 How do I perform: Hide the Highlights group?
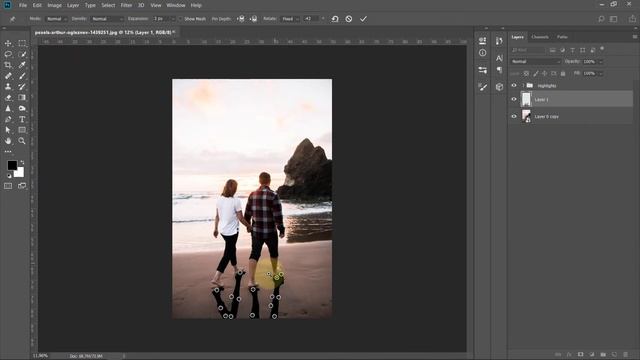click(514, 85)
